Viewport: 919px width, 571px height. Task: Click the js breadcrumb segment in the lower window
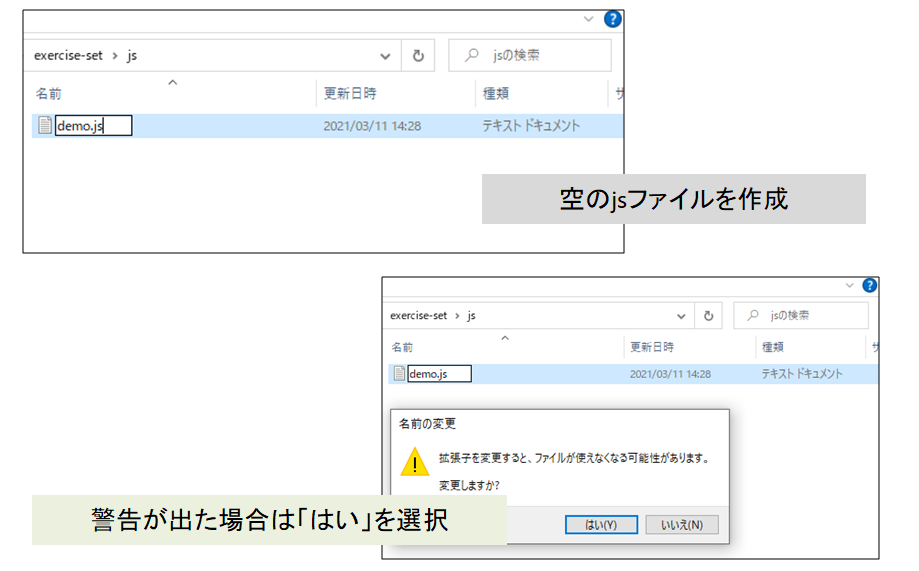click(x=471, y=316)
